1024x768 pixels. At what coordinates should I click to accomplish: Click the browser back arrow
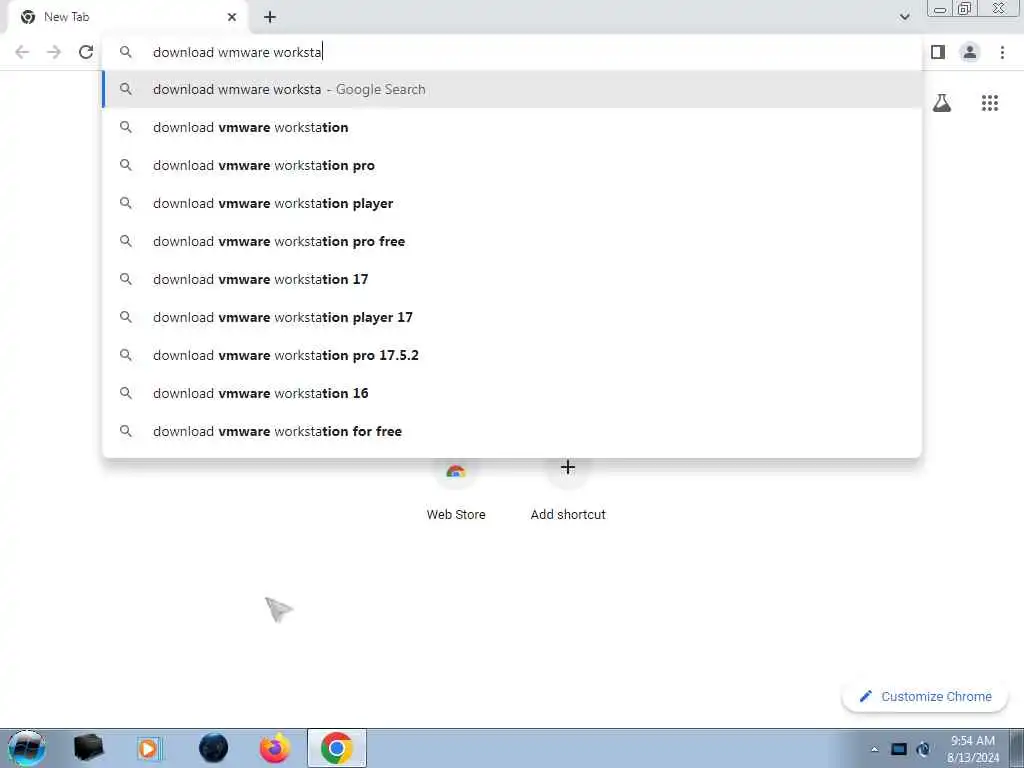pos(22,52)
